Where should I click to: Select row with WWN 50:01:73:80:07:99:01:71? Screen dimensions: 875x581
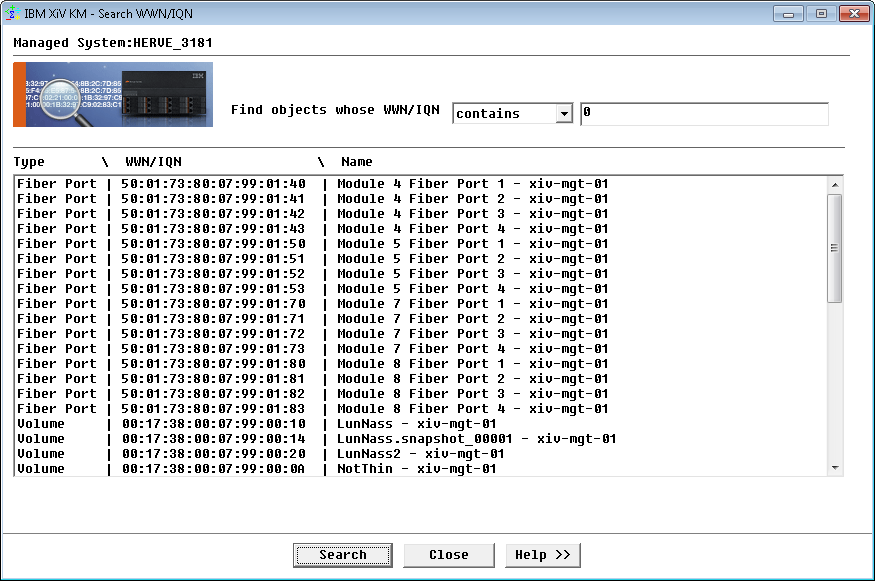(x=421, y=319)
